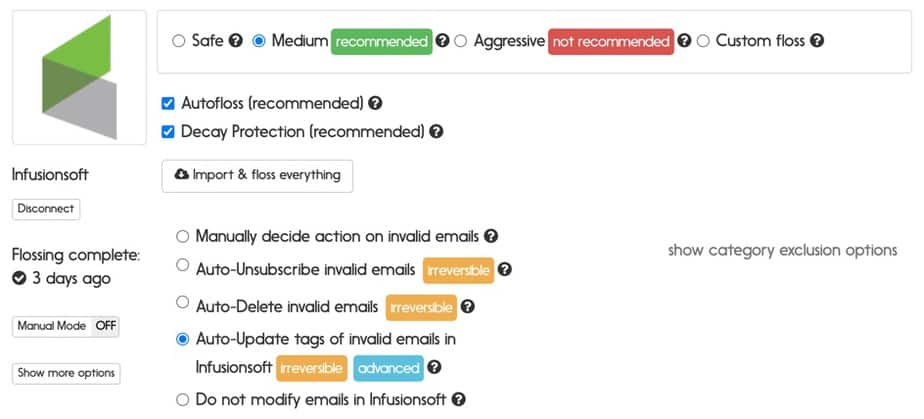
Task: Choose the Custom floss radio button
Action: pos(703,41)
